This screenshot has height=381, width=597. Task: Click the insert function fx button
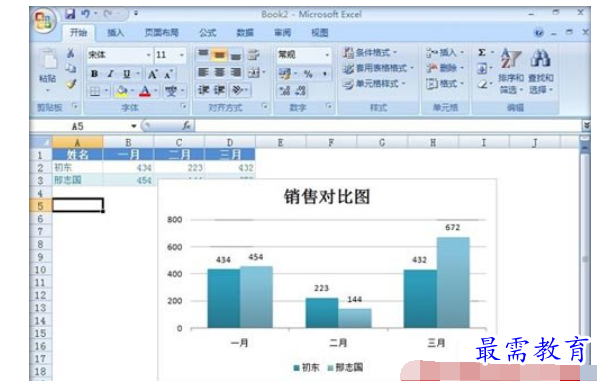pyautogui.click(x=187, y=125)
